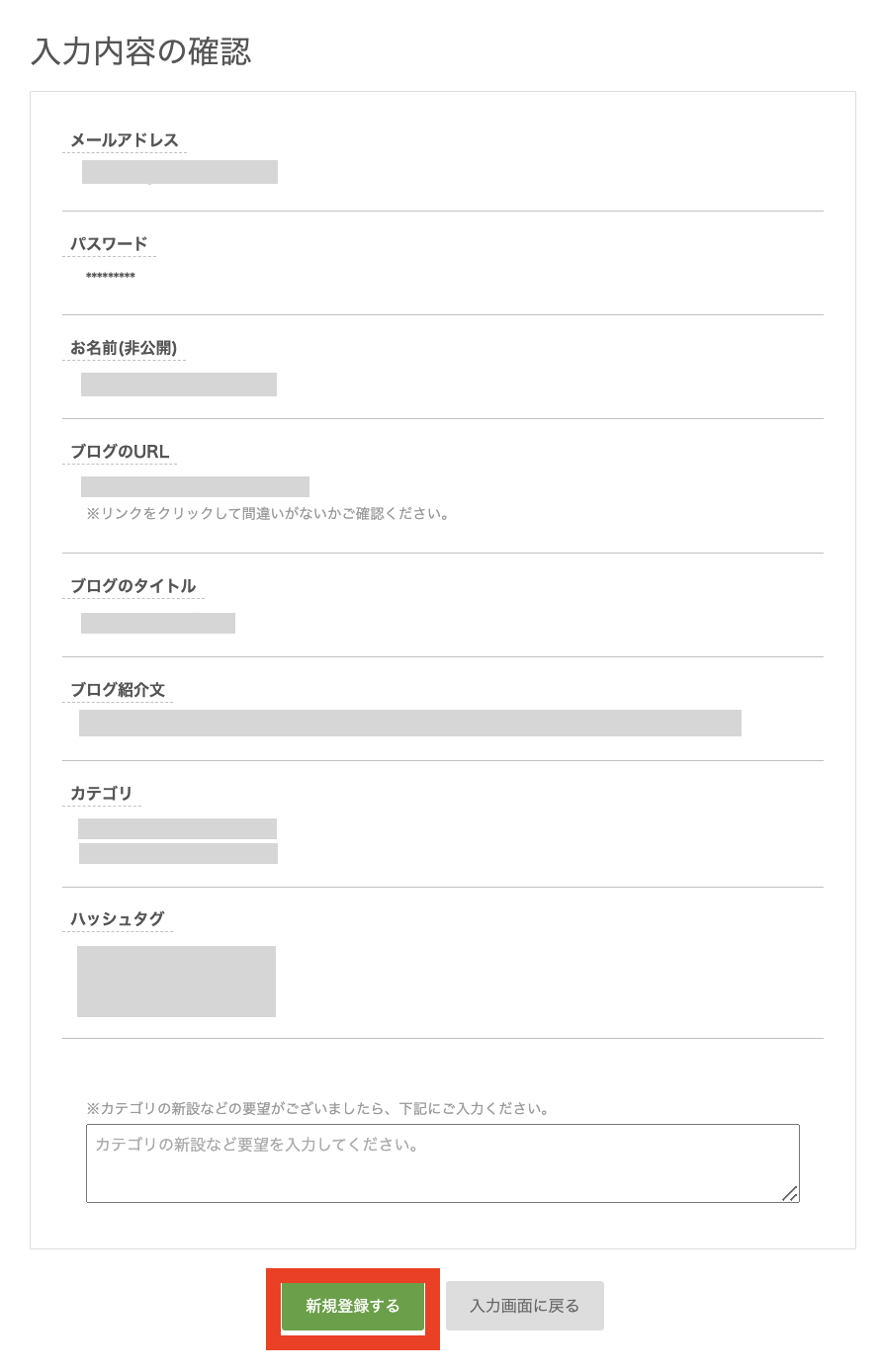Click the ブログのURL label

click(120, 452)
